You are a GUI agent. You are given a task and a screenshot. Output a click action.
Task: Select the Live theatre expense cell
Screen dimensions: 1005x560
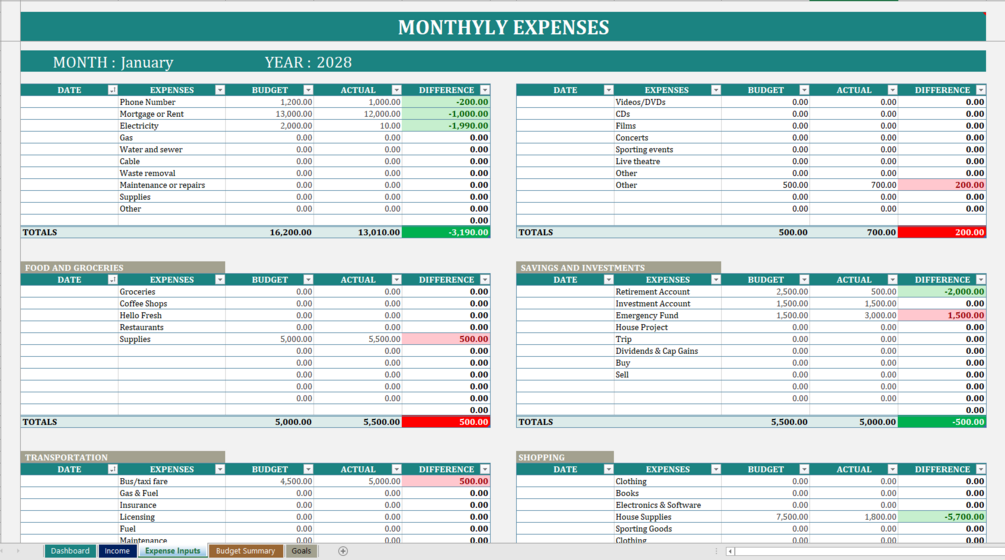668,161
